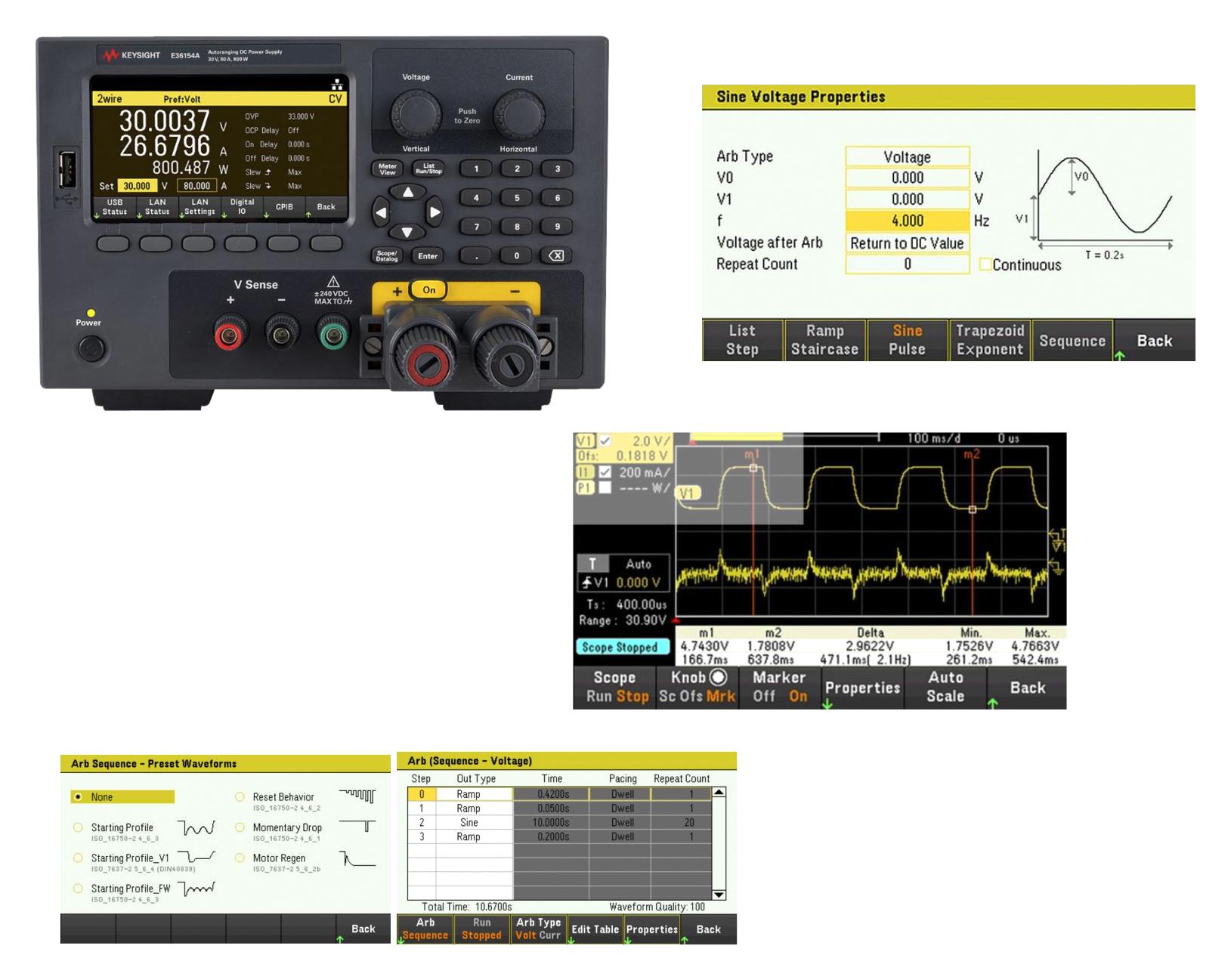Click the Set voltage field 30.000
The height and width of the screenshot is (980, 1231).
[x=137, y=186]
